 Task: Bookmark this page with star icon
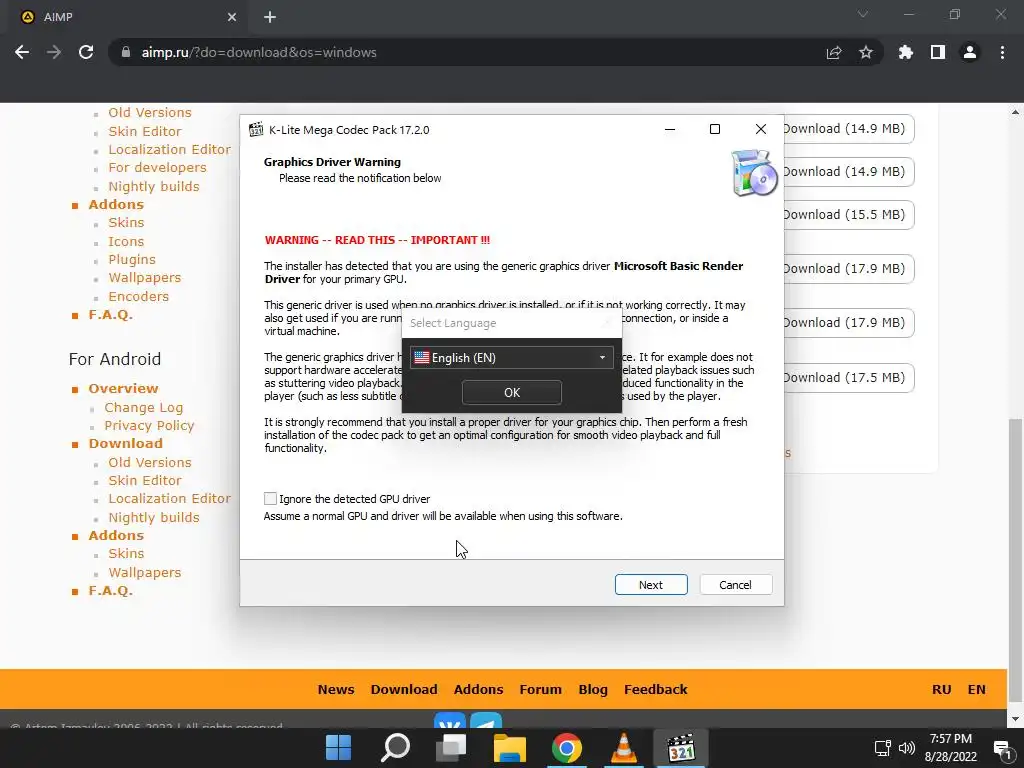coord(866,52)
